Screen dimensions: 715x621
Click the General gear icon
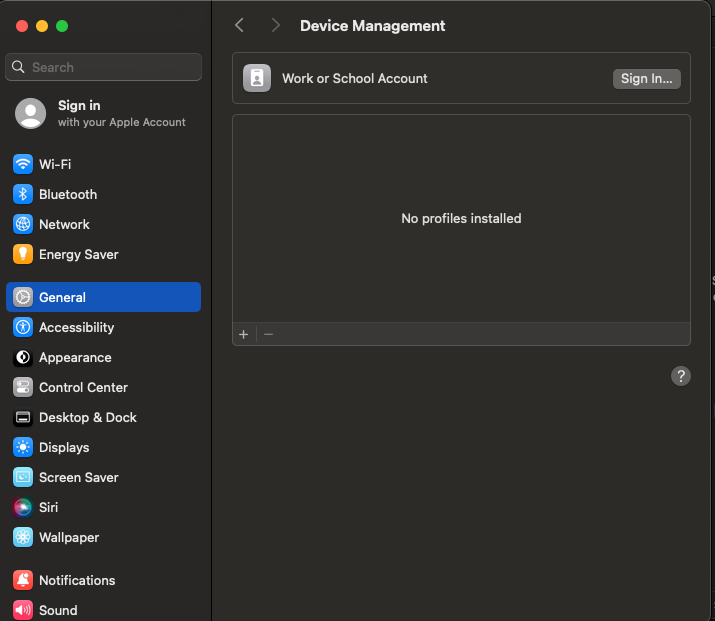tap(23, 297)
